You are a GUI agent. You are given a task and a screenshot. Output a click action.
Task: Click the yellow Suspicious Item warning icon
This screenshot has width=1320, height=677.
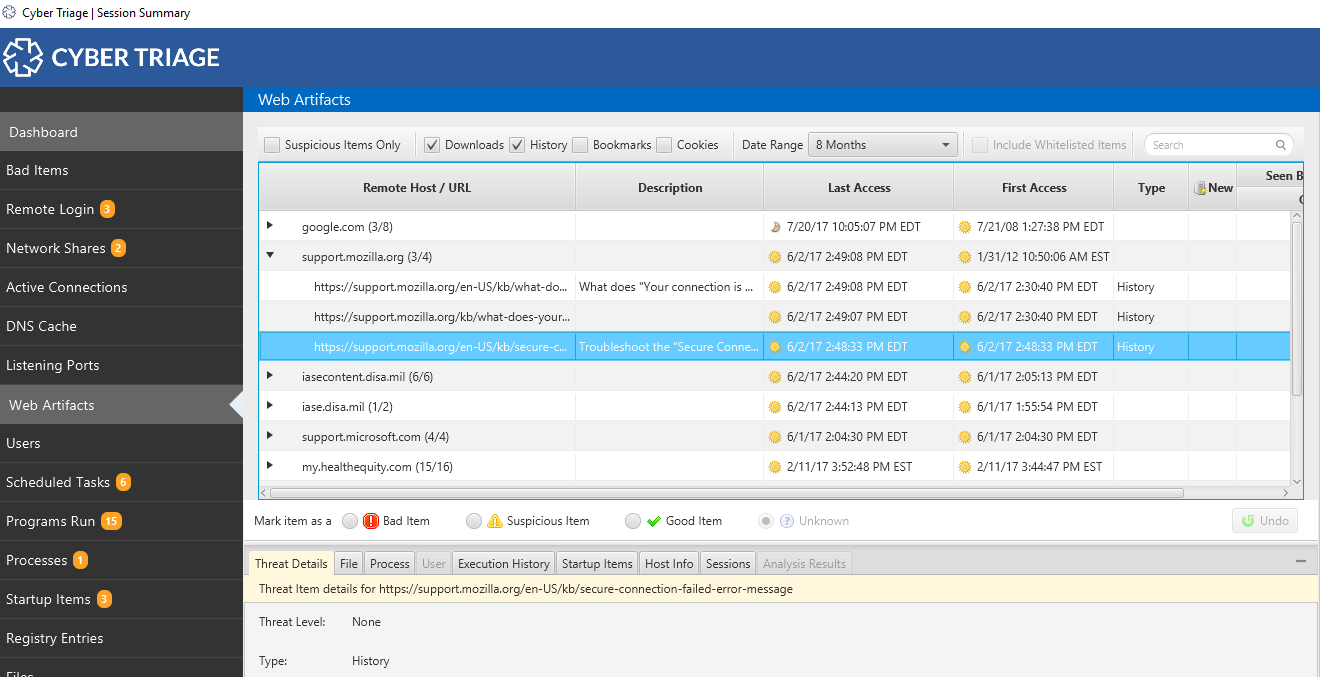click(x=495, y=521)
